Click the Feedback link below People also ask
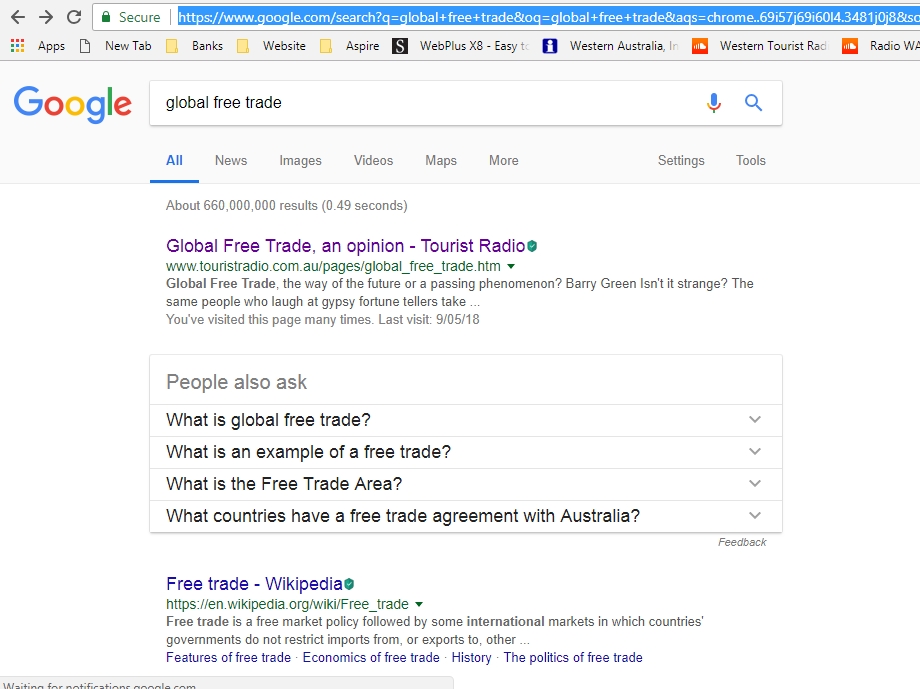 tap(742, 542)
